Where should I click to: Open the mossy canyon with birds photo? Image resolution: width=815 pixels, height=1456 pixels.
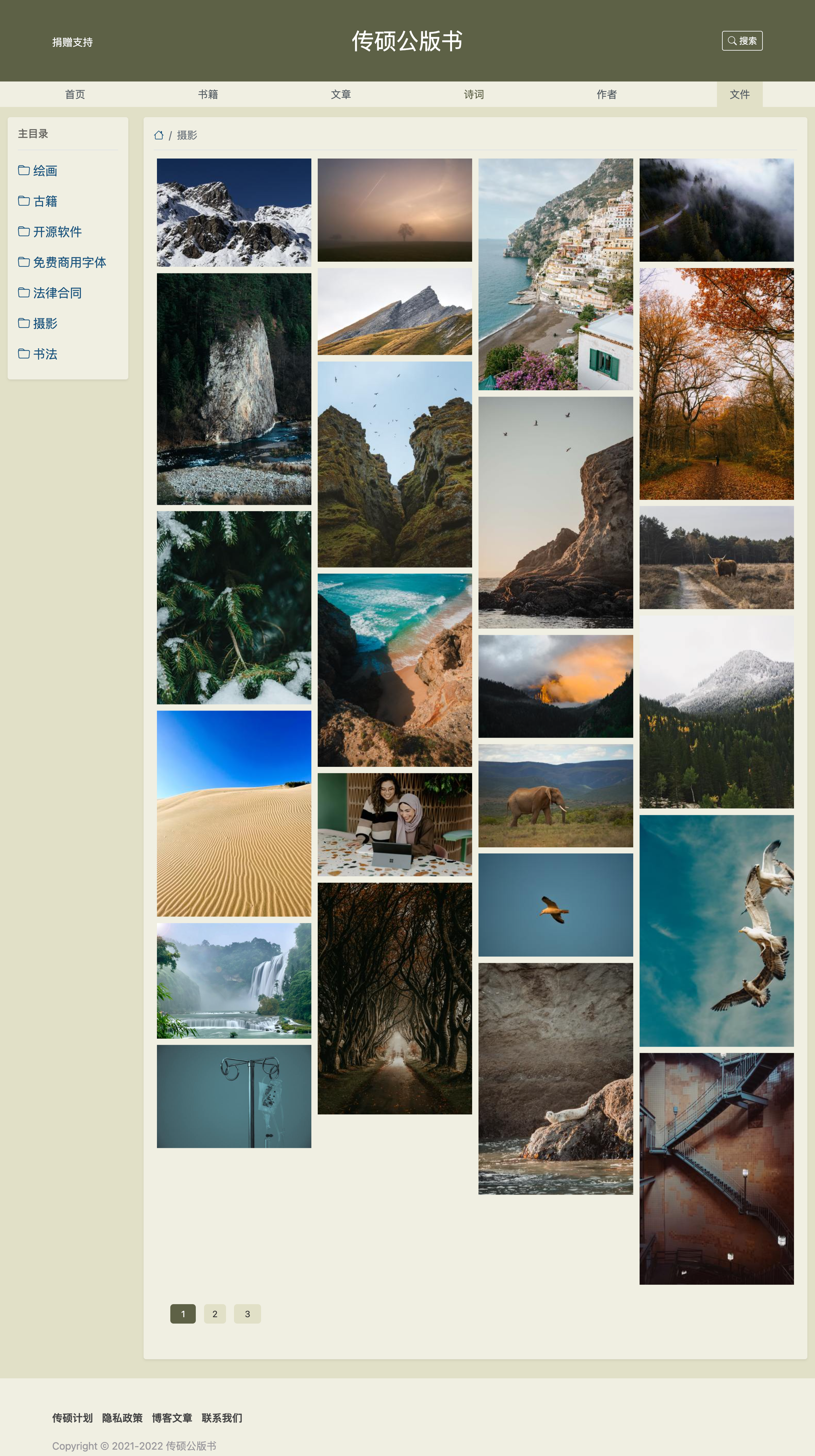[394, 465]
